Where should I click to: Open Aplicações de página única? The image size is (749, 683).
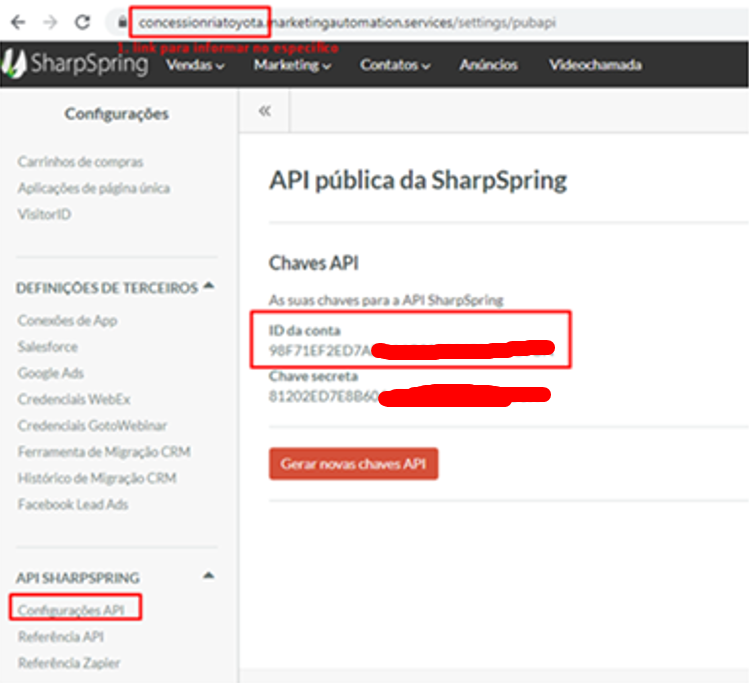click(94, 188)
